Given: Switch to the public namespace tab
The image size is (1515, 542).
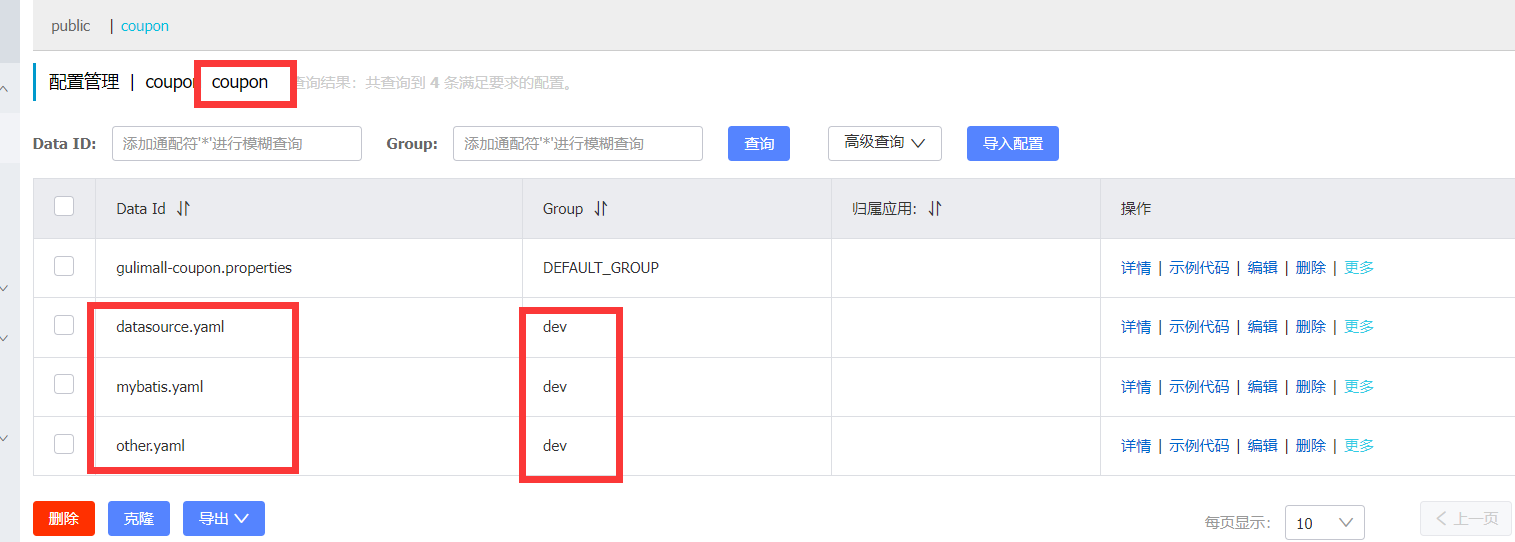Looking at the screenshot, I should (x=71, y=26).
